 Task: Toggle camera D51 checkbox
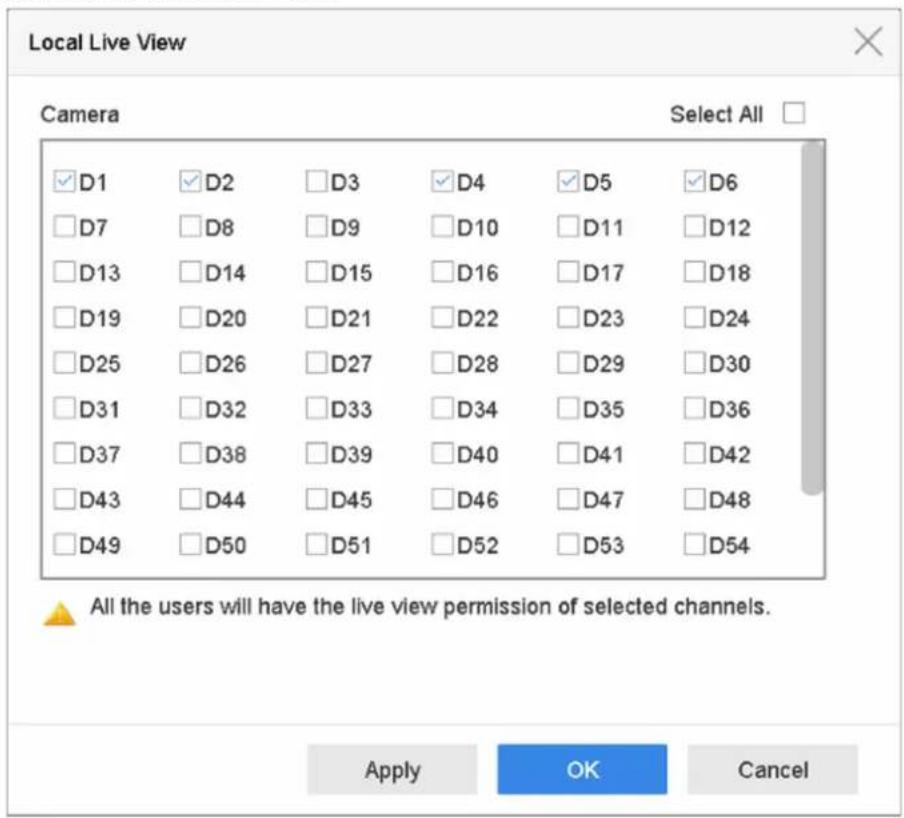[317, 544]
